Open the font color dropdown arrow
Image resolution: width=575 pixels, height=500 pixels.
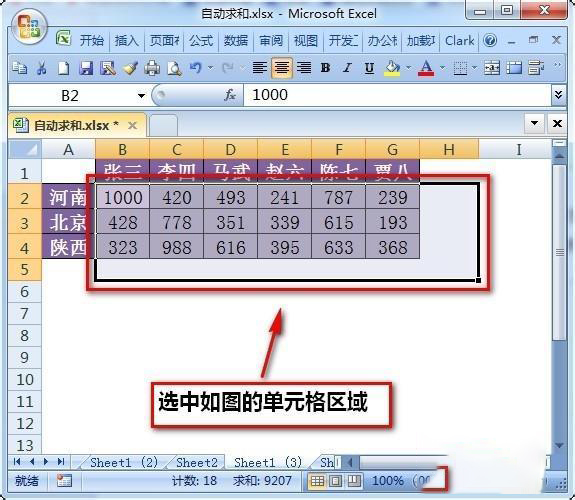click(x=442, y=68)
